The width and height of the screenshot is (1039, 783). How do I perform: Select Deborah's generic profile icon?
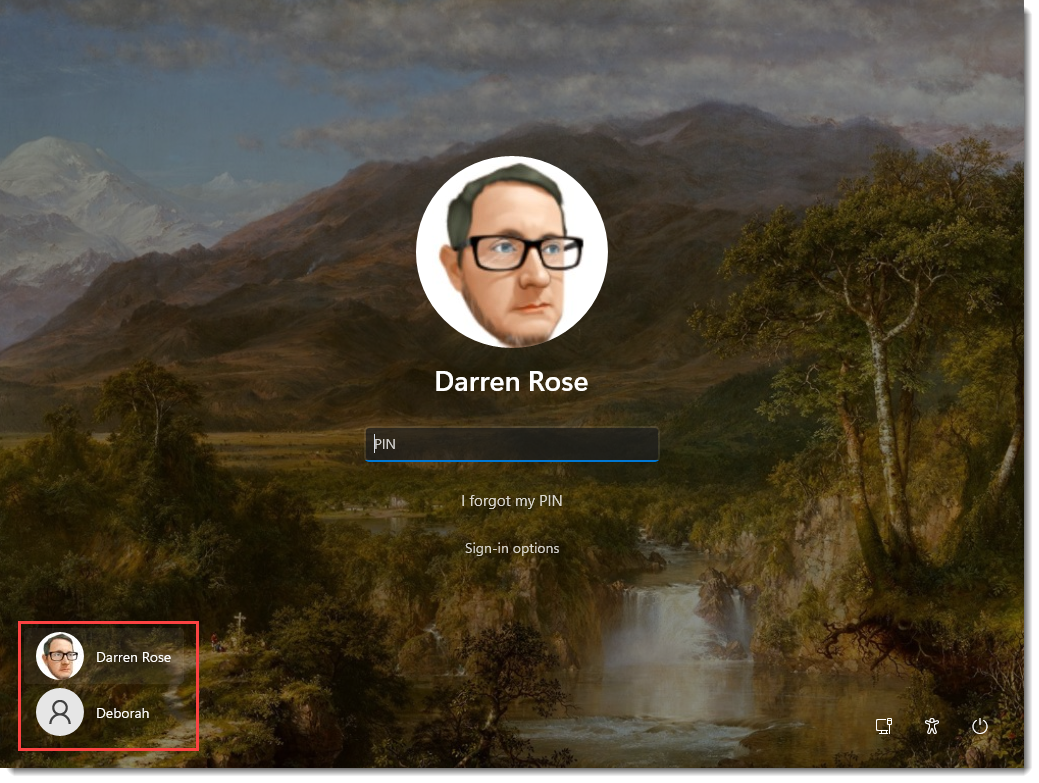[60, 713]
